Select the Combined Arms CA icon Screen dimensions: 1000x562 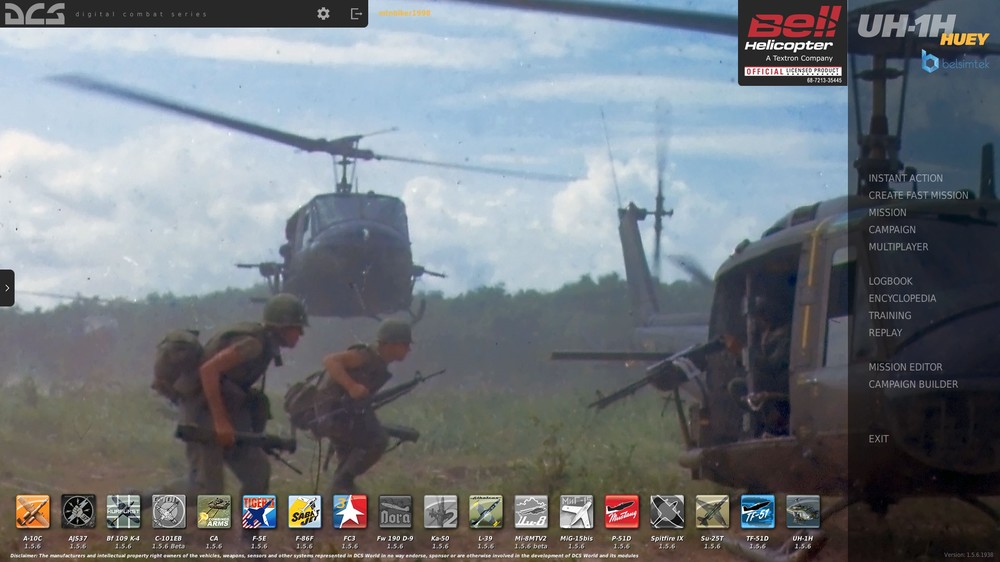pos(214,512)
